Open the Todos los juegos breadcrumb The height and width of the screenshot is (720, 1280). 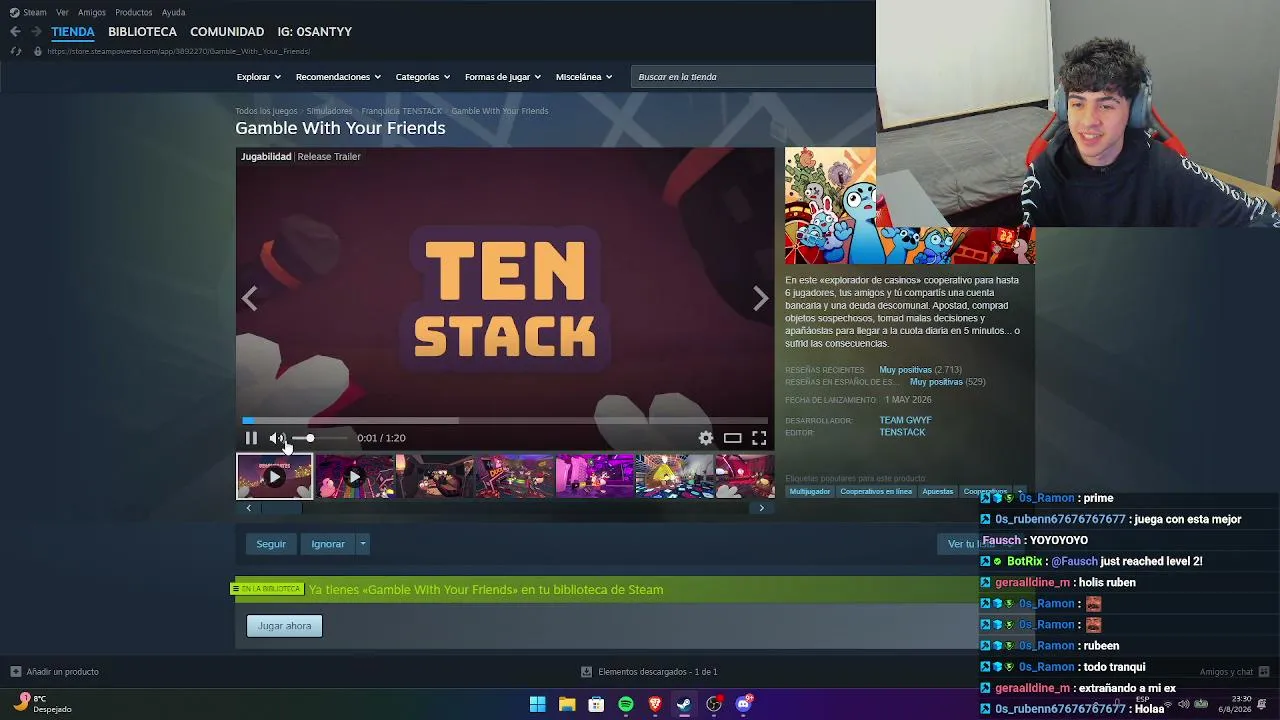point(266,111)
